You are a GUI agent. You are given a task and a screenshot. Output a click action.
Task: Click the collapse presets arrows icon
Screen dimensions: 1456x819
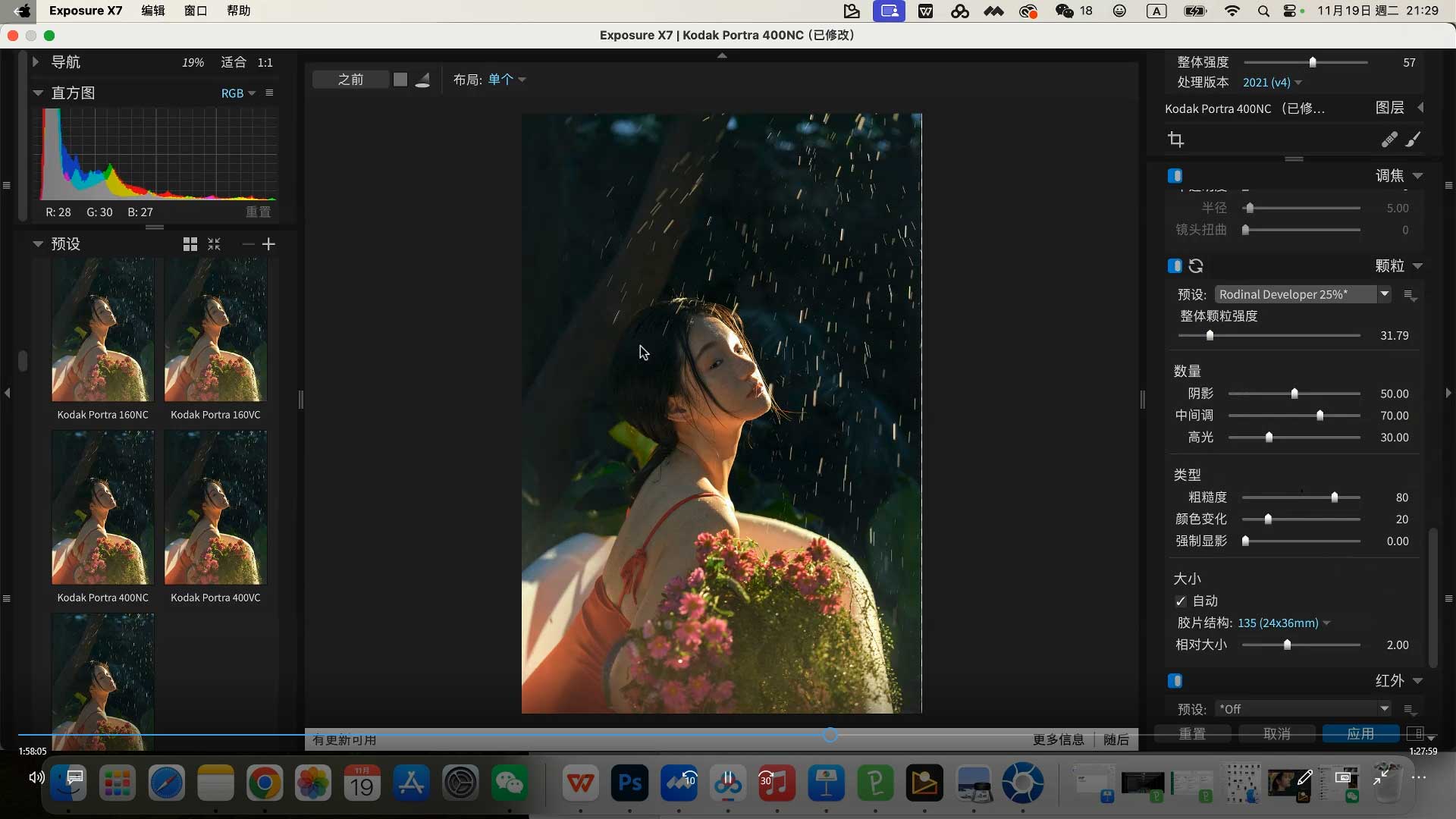[x=214, y=244]
